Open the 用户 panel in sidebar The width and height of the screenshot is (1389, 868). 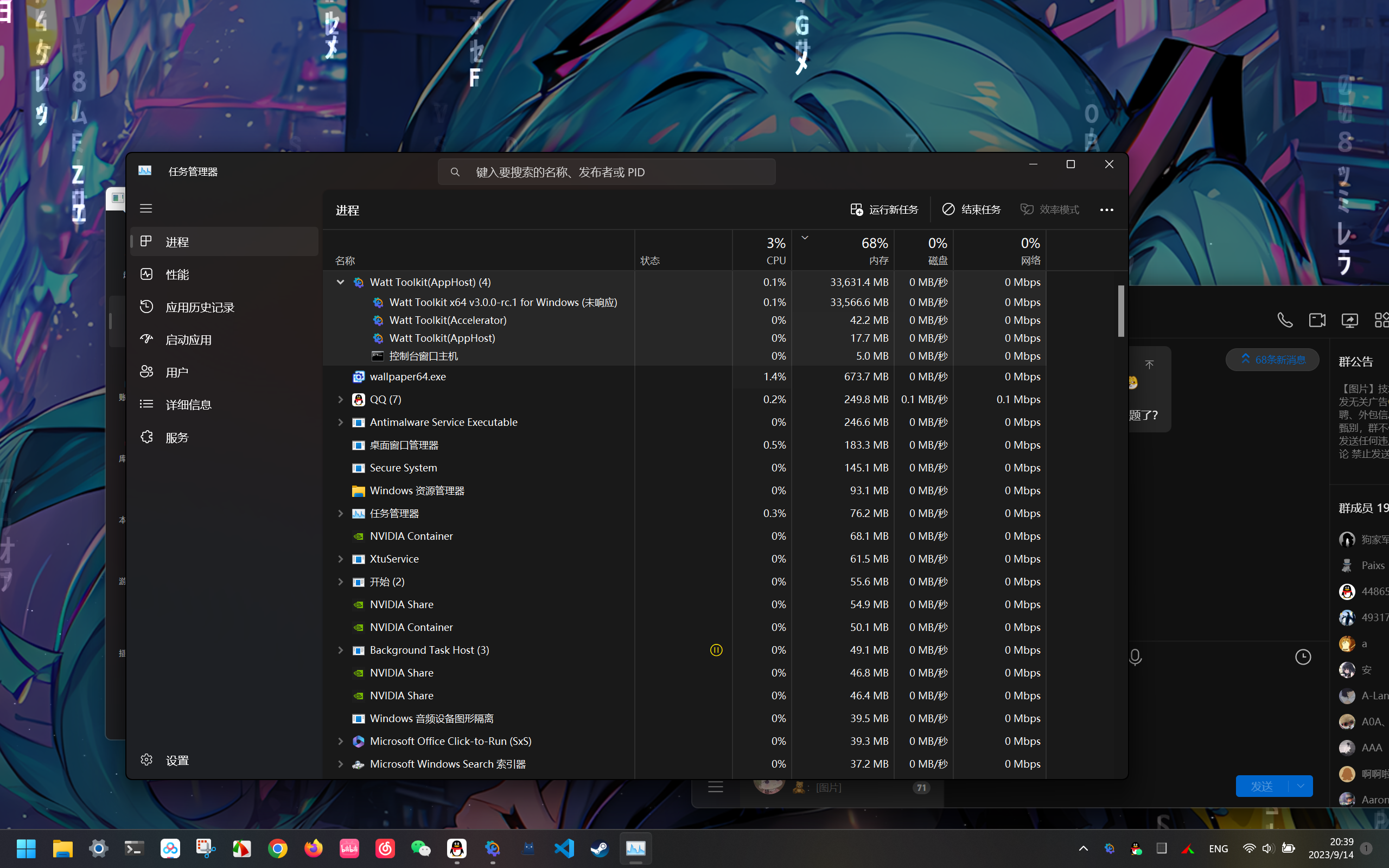point(177,372)
